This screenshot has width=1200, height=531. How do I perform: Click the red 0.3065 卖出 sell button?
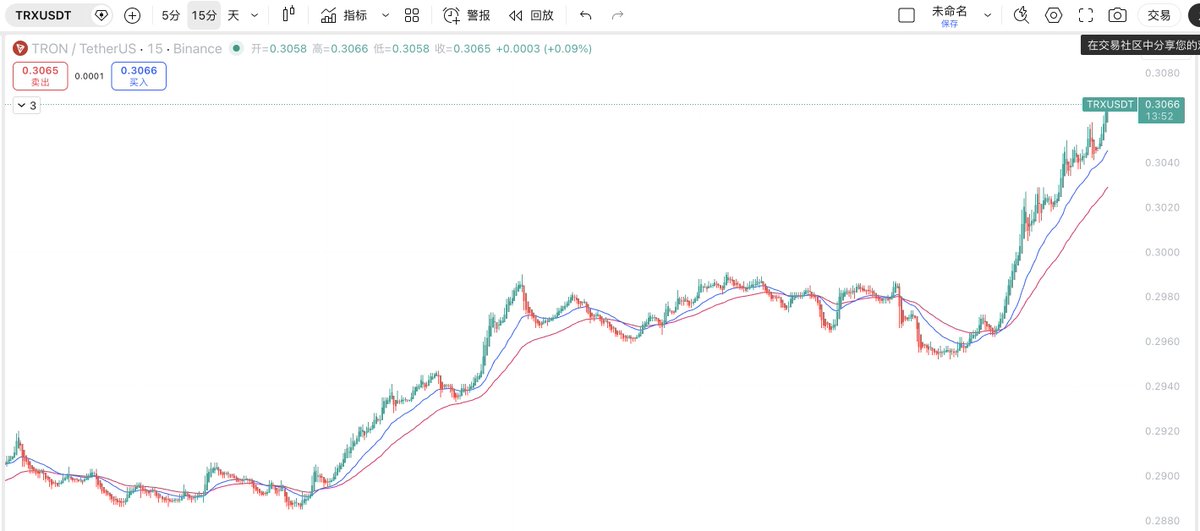pos(40,76)
